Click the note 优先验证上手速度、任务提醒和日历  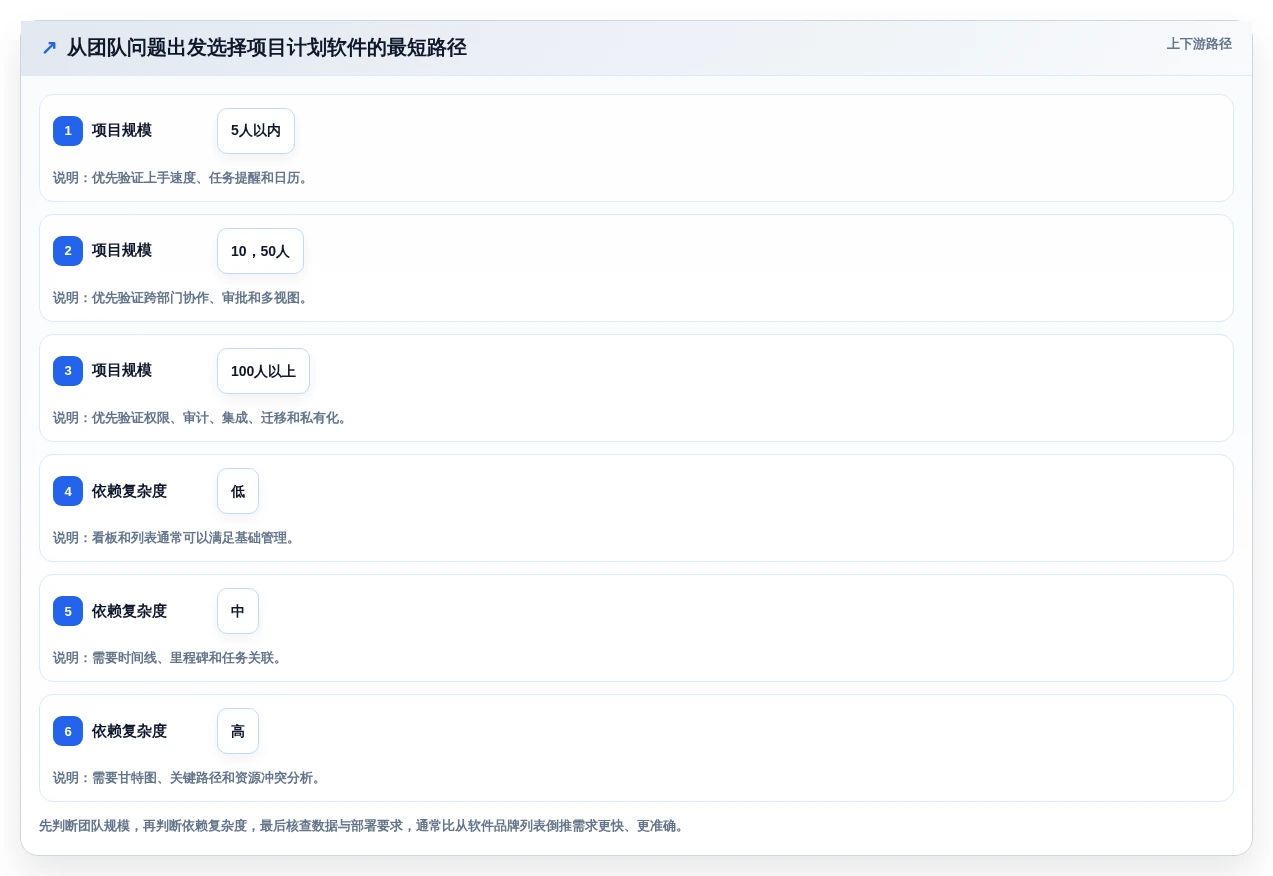point(183,178)
